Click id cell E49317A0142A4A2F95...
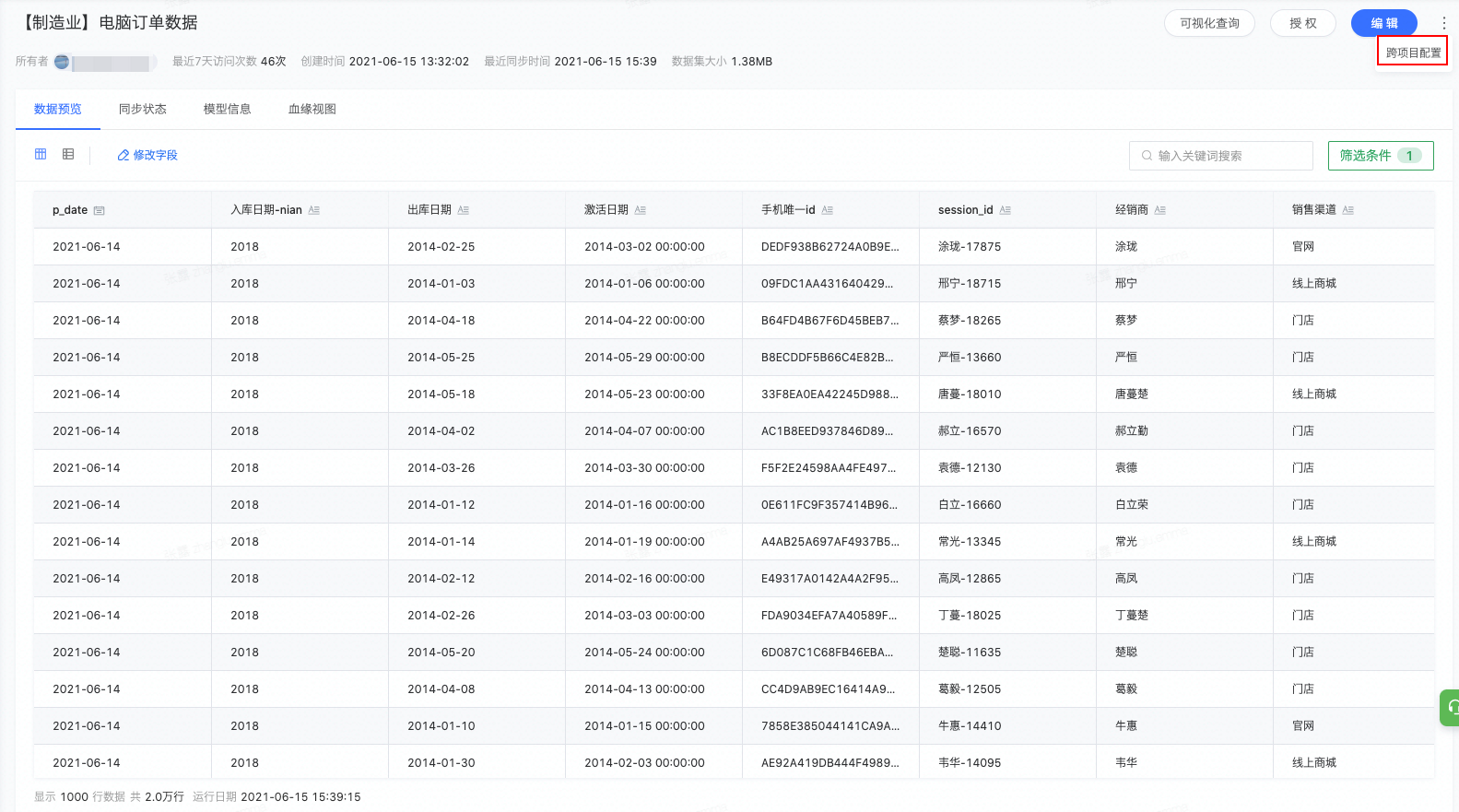The width and height of the screenshot is (1459, 812). [x=830, y=579]
